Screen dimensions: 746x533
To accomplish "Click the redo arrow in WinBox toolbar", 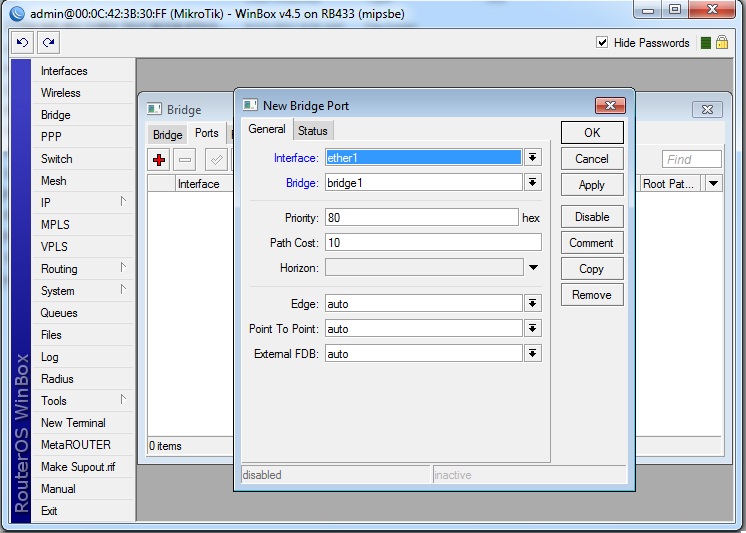I will [x=48, y=43].
